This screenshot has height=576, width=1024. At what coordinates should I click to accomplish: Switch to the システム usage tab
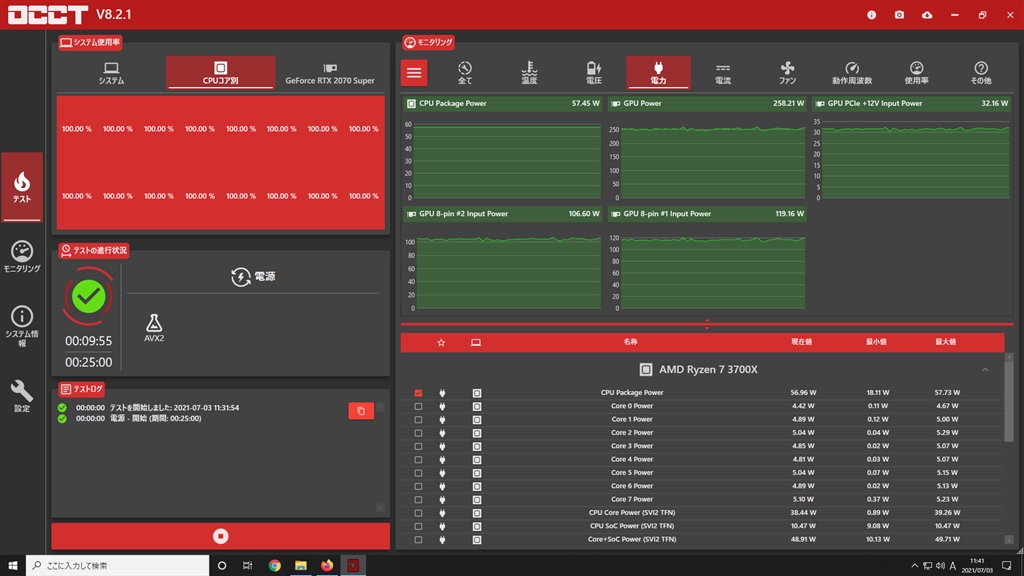(x=111, y=72)
